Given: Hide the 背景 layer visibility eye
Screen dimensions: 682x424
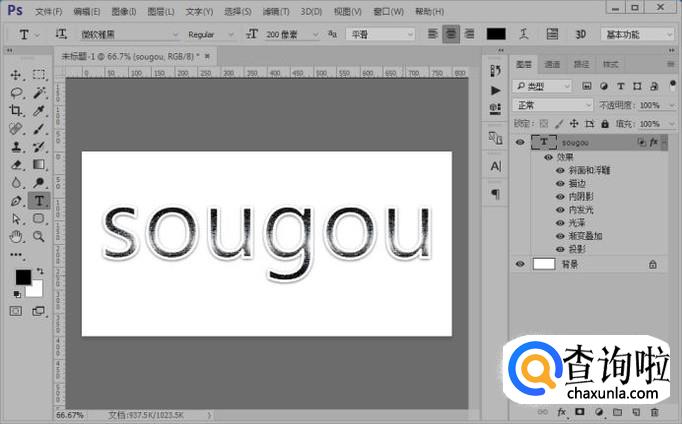Looking at the screenshot, I should click(x=519, y=264).
